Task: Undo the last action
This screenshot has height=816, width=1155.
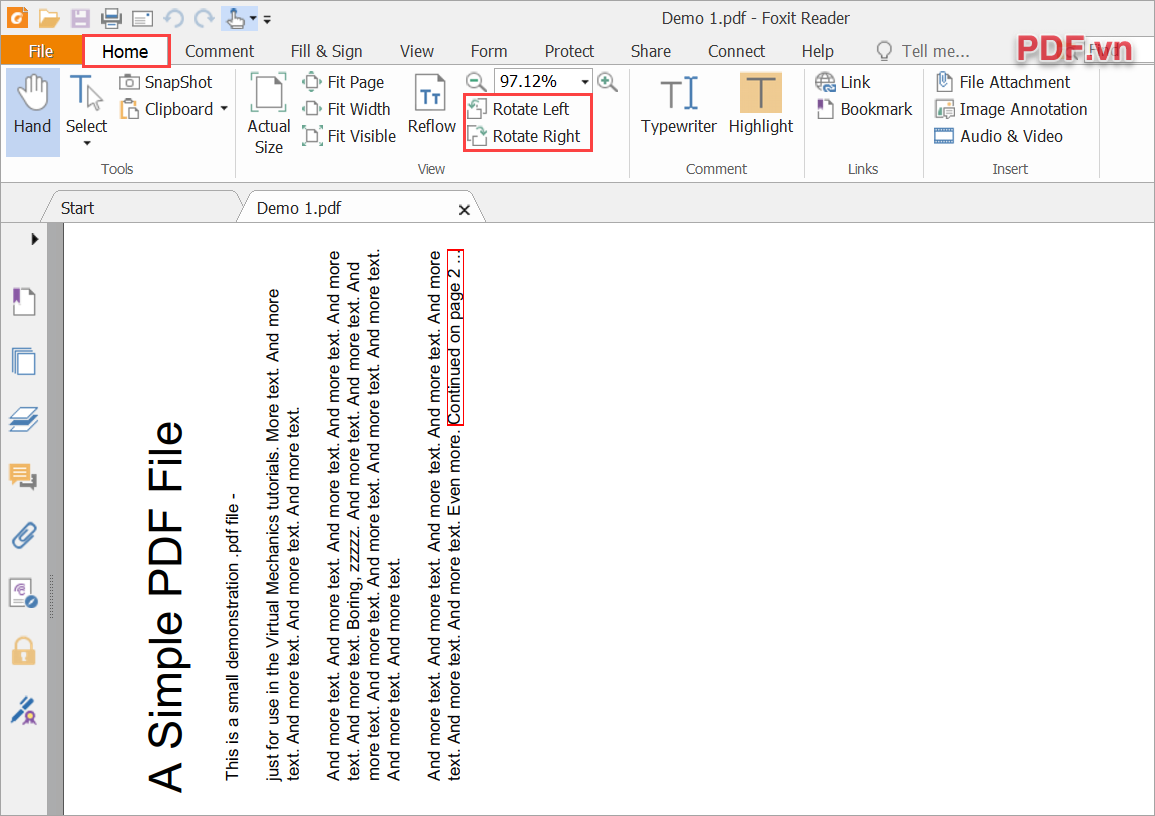Action: tap(174, 18)
